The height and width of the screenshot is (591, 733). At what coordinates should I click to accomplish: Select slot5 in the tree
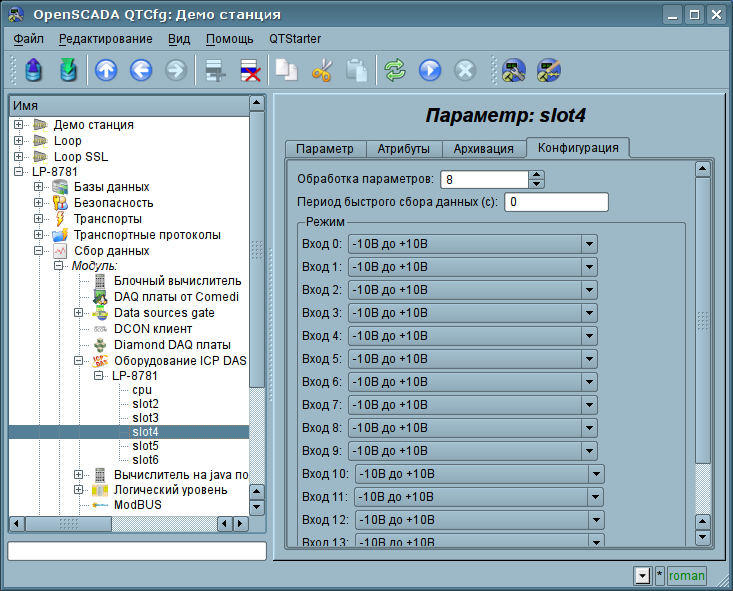146,446
